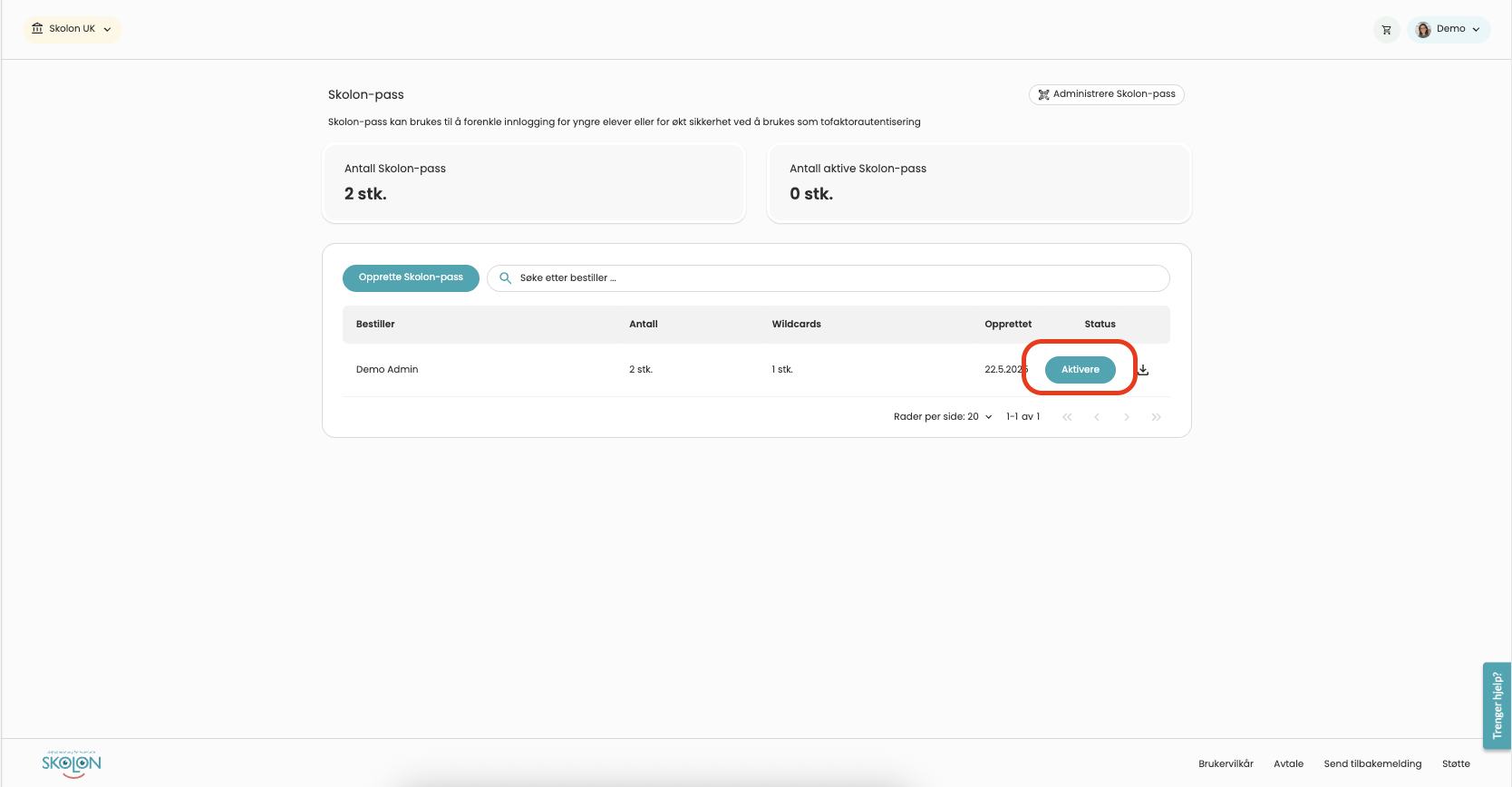Download the Demo Admin Skolon-pass order
The height and width of the screenshot is (787, 1512).
(1143, 370)
